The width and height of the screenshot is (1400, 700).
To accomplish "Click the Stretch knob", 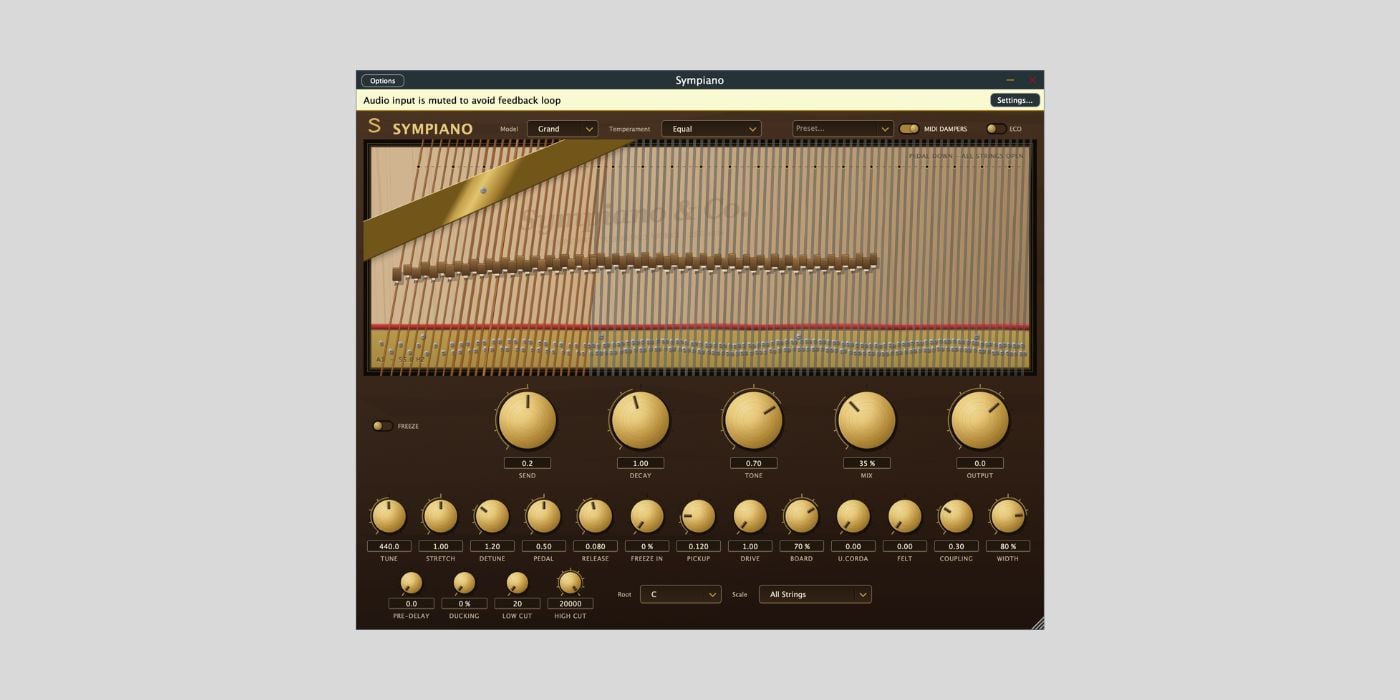I will [440, 517].
